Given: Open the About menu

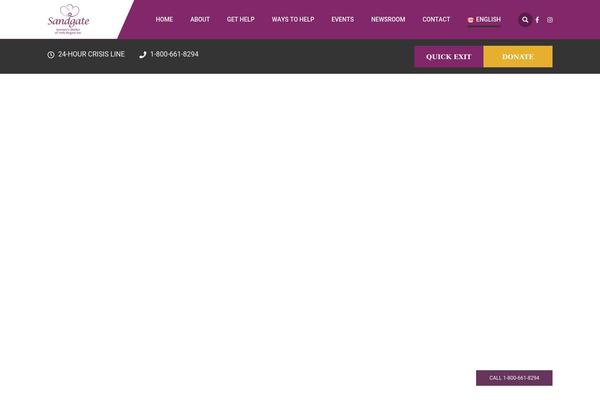Looking at the screenshot, I should pos(200,20).
